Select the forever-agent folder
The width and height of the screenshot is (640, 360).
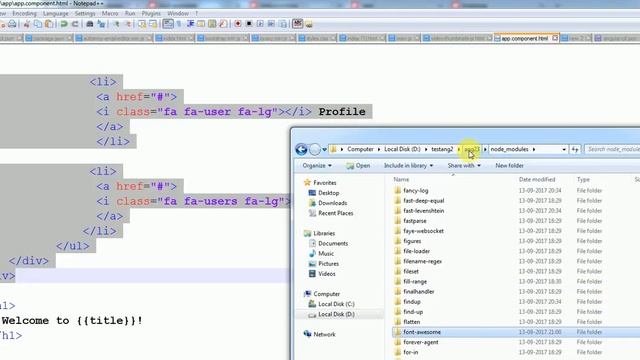[421, 342]
